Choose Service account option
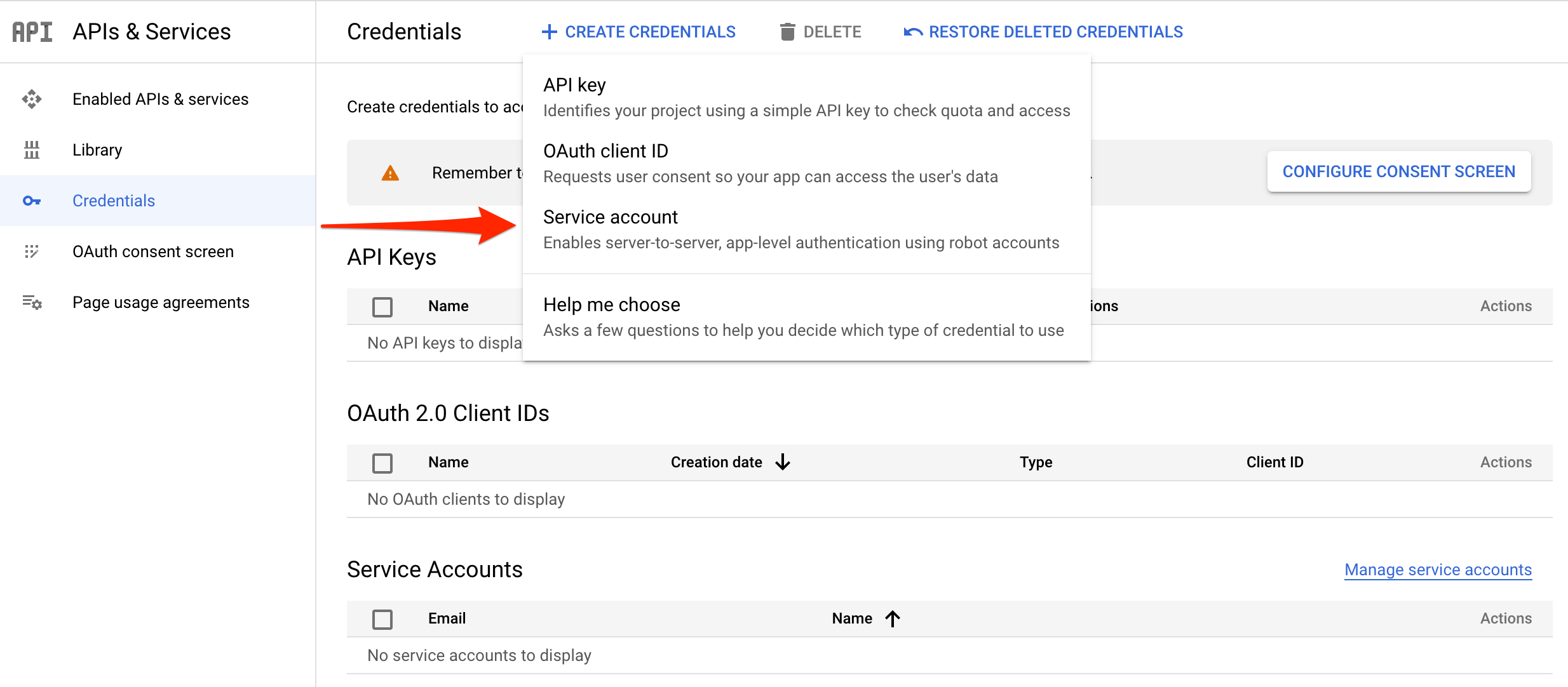1568x687 pixels. click(x=806, y=229)
